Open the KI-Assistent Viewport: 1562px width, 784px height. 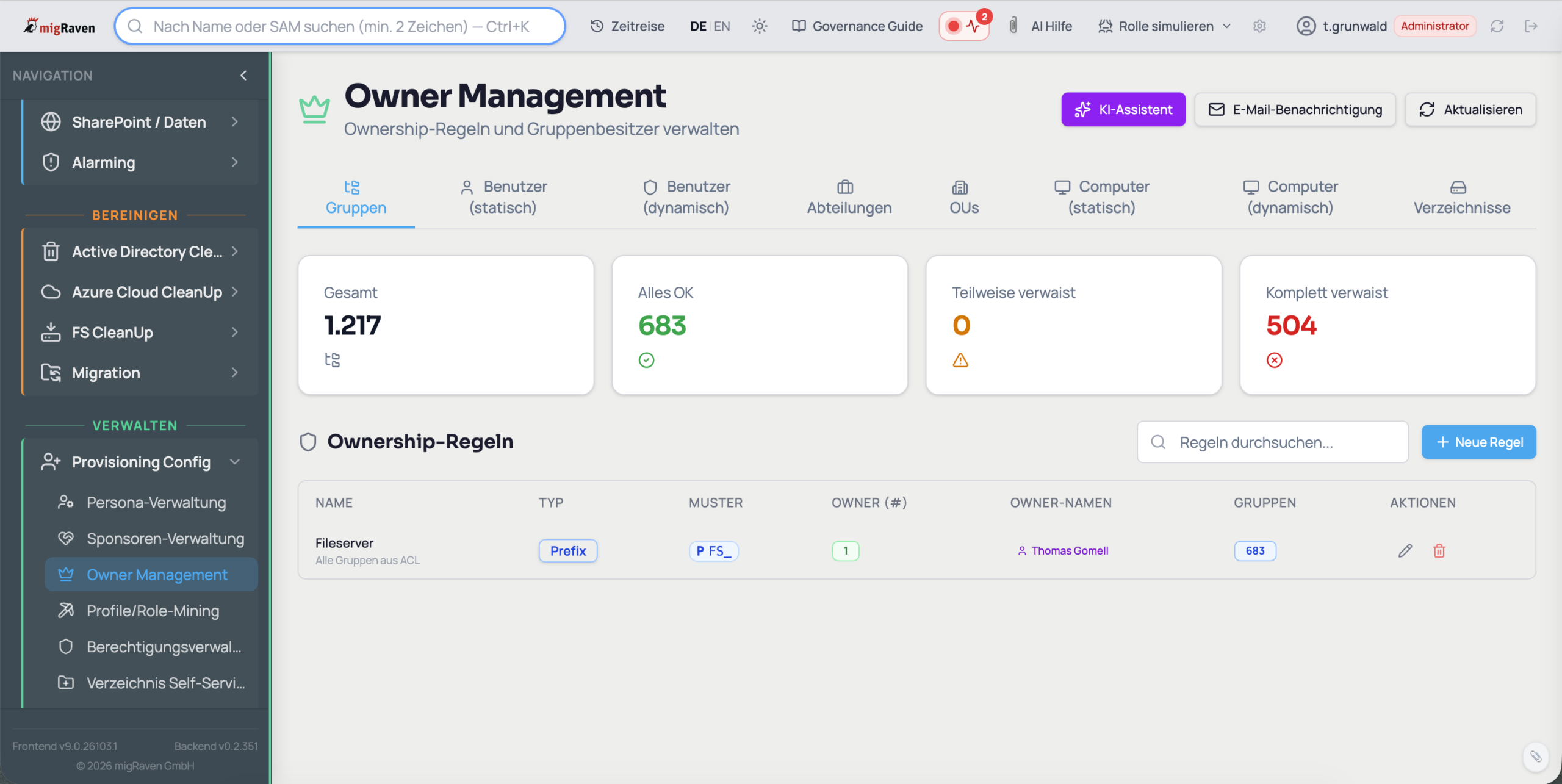coord(1123,110)
